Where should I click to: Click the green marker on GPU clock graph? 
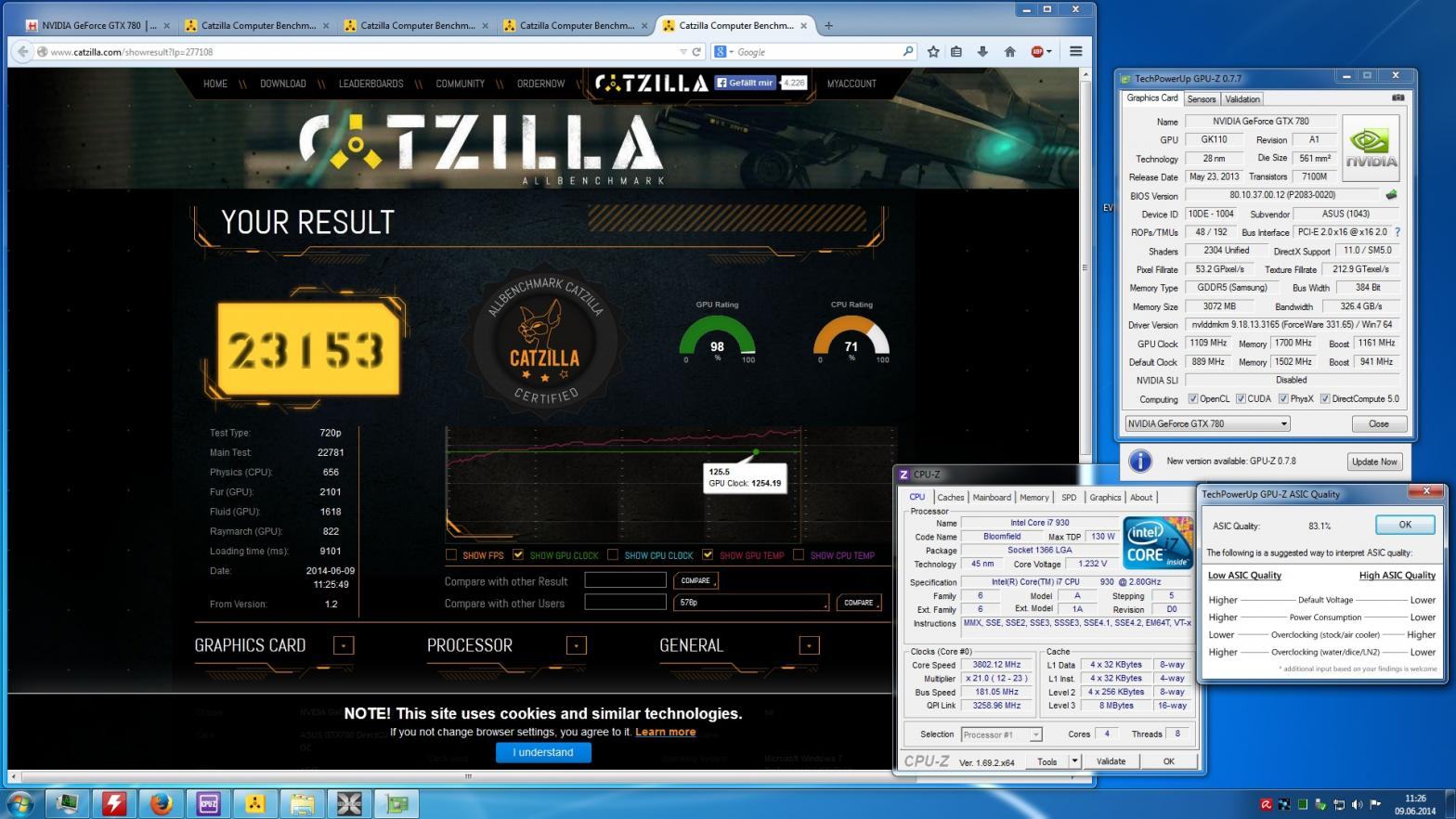[756, 452]
